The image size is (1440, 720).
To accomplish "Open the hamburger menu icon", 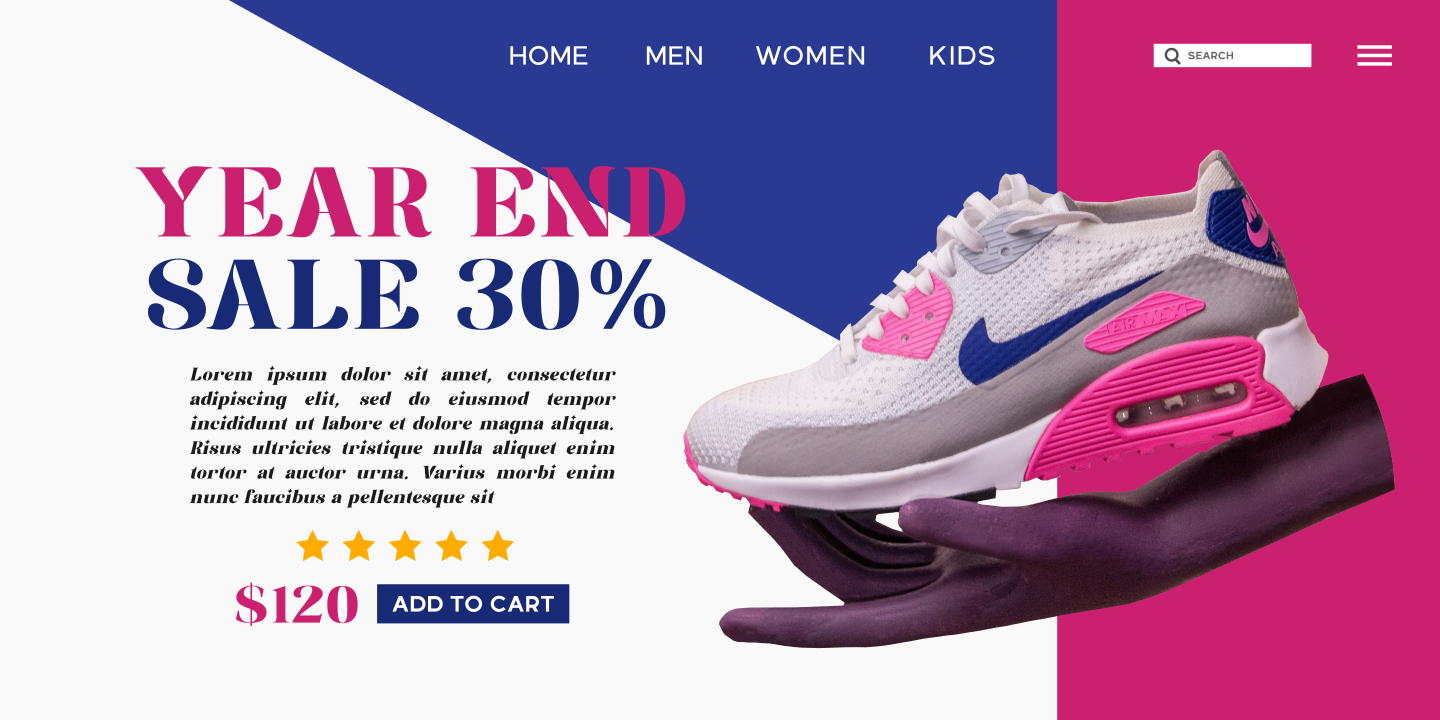I will click(1374, 56).
